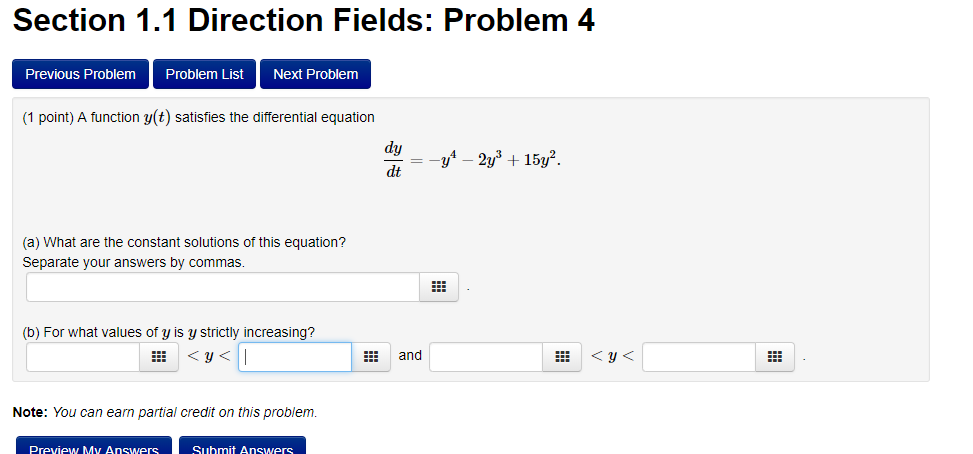Go to Previous Problem
Image resolution: width=973 pixels, height=454 pixels.
80,74
